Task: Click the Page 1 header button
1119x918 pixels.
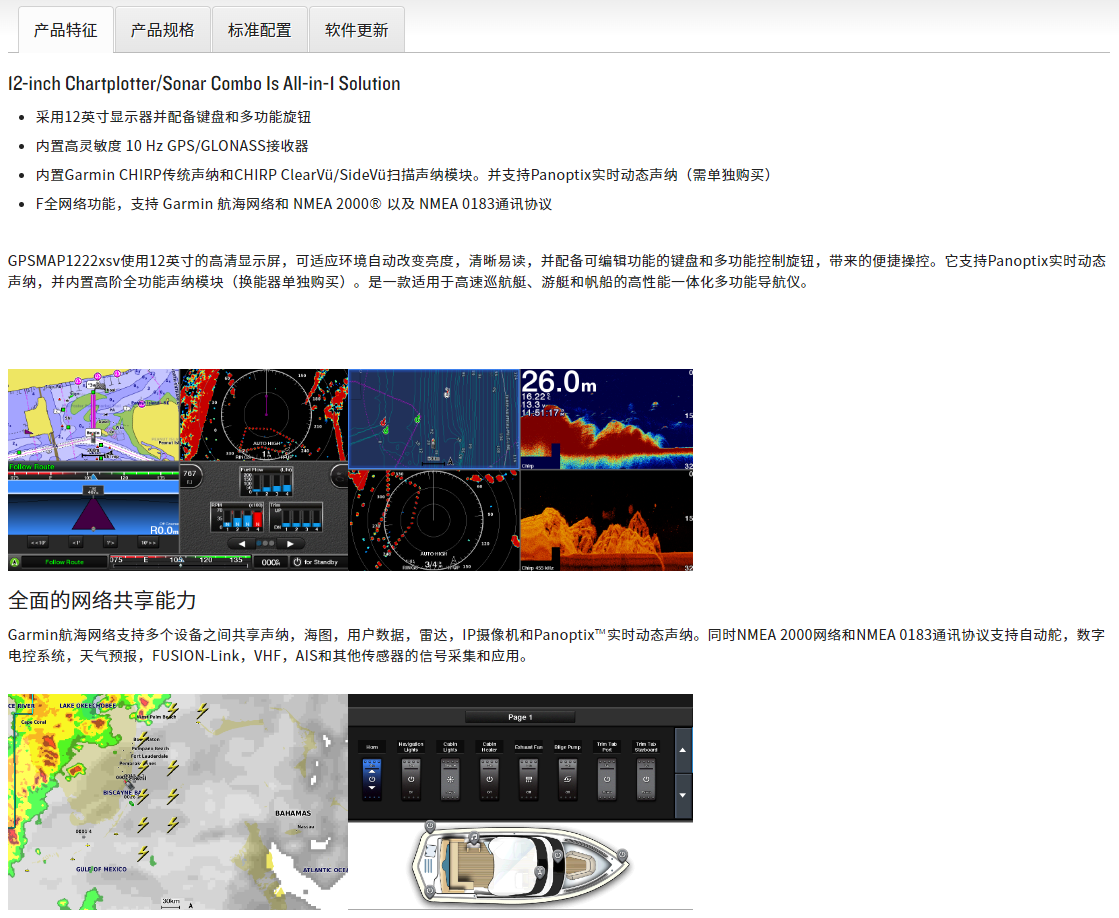Action: point(519,717)
